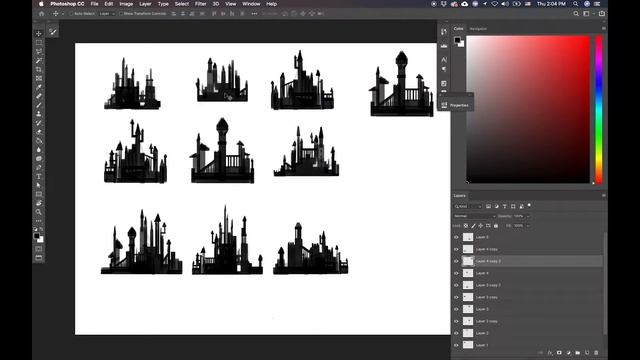Hide Layer 4 visibility eye

click(x=456, y=273)
